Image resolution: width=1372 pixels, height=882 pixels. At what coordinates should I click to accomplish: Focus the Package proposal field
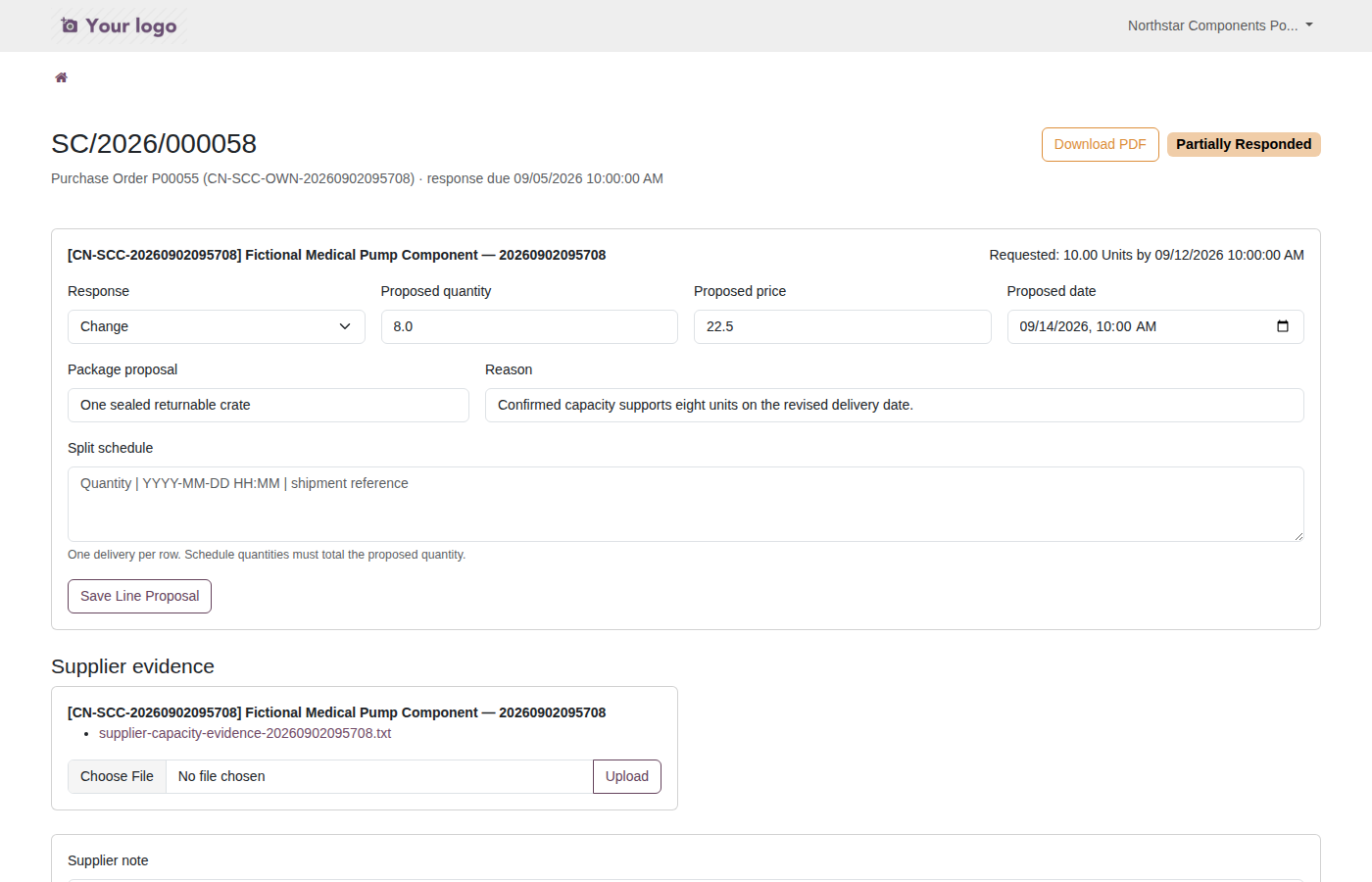point(268,405)
